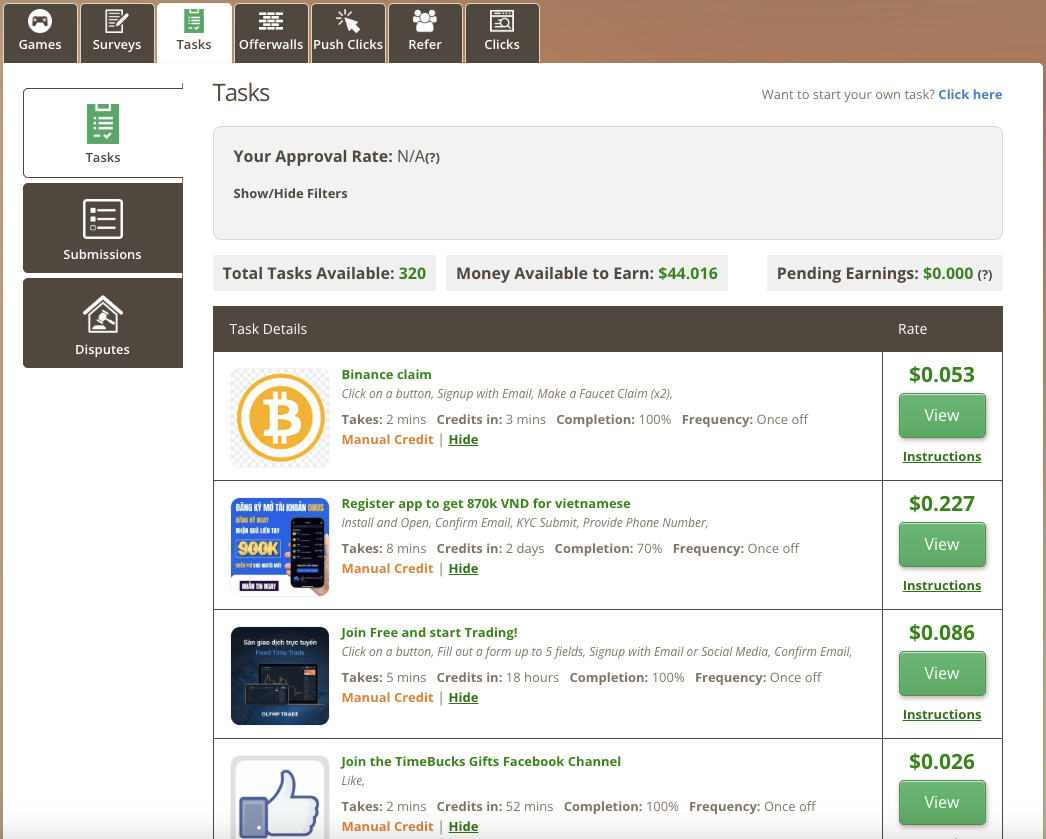
Task: Select the Offerwalls brick wall icon
Action: tap(270, 21)
